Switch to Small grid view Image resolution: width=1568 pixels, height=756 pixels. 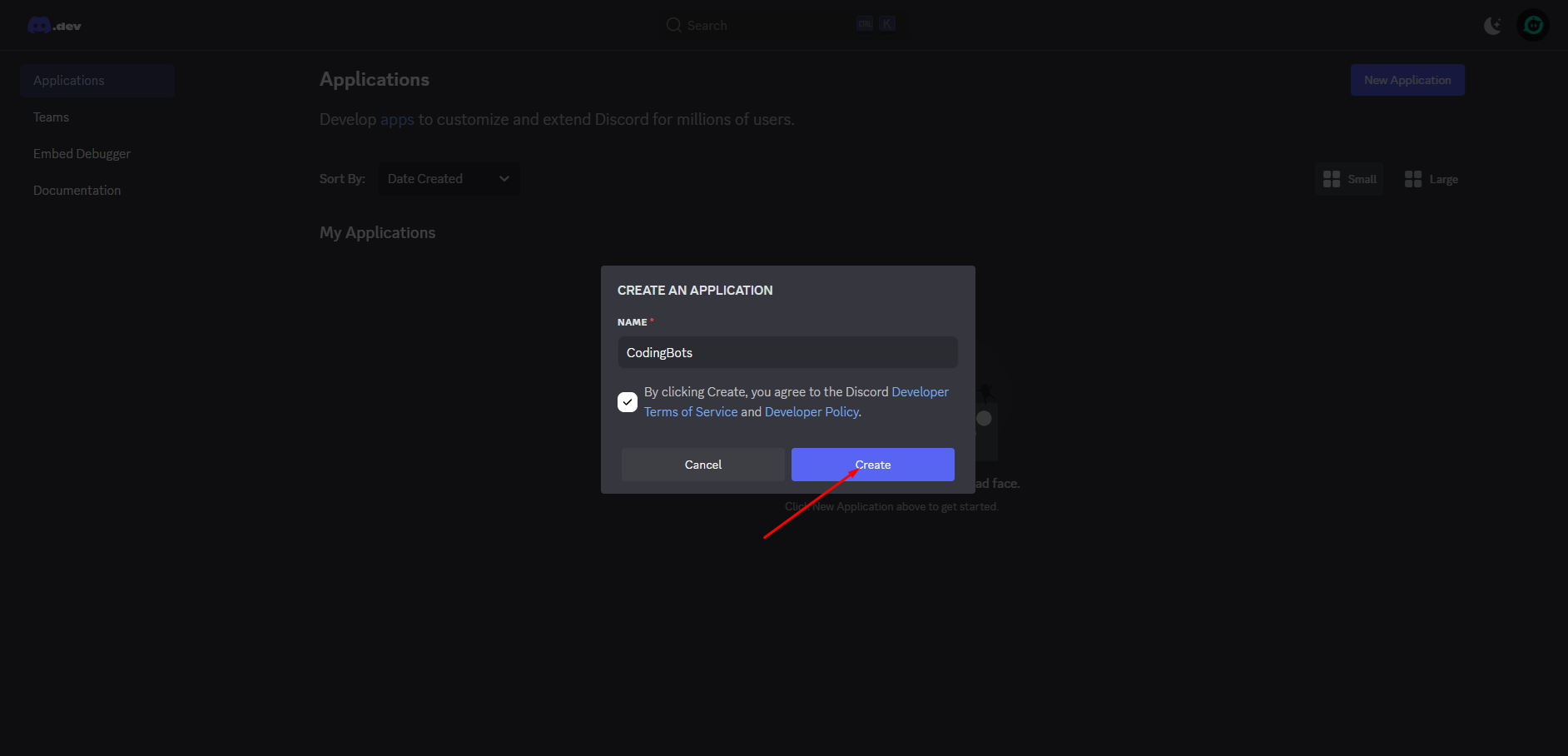point(1349,179)
